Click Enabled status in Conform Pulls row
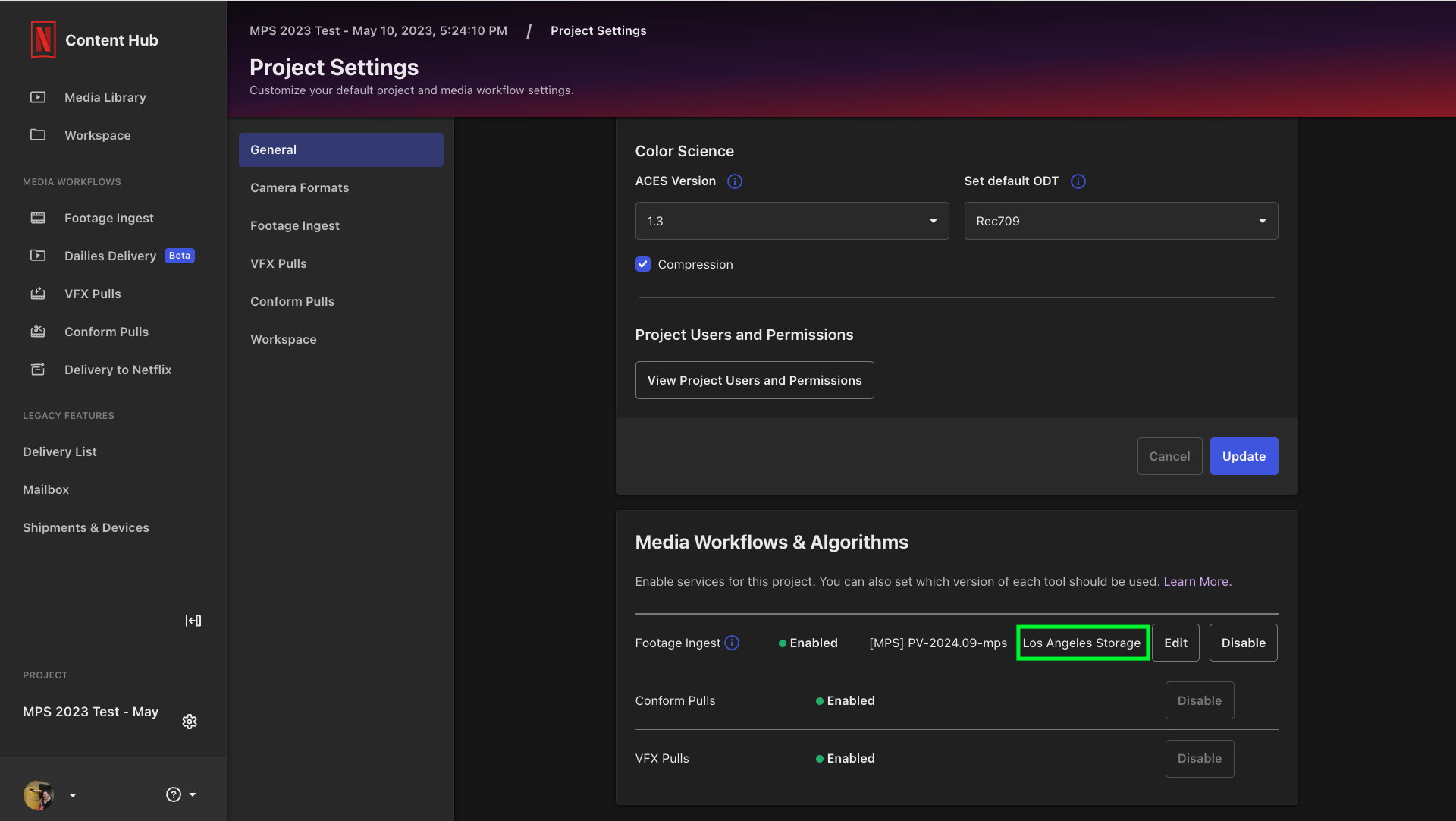This screenshot has height=821, width=1456. pyautogui.click(x=846, y=700)
